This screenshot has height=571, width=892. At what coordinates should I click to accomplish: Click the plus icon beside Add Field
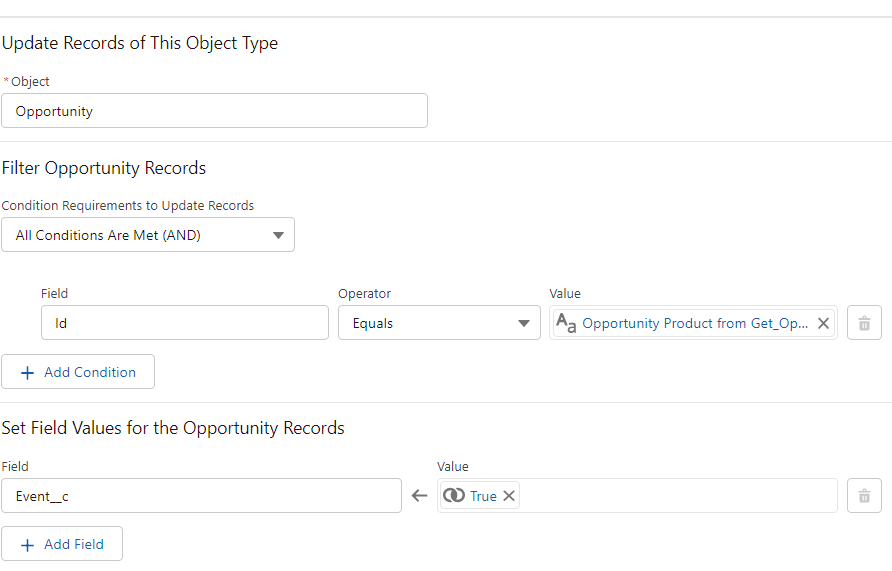pos(27,544)
